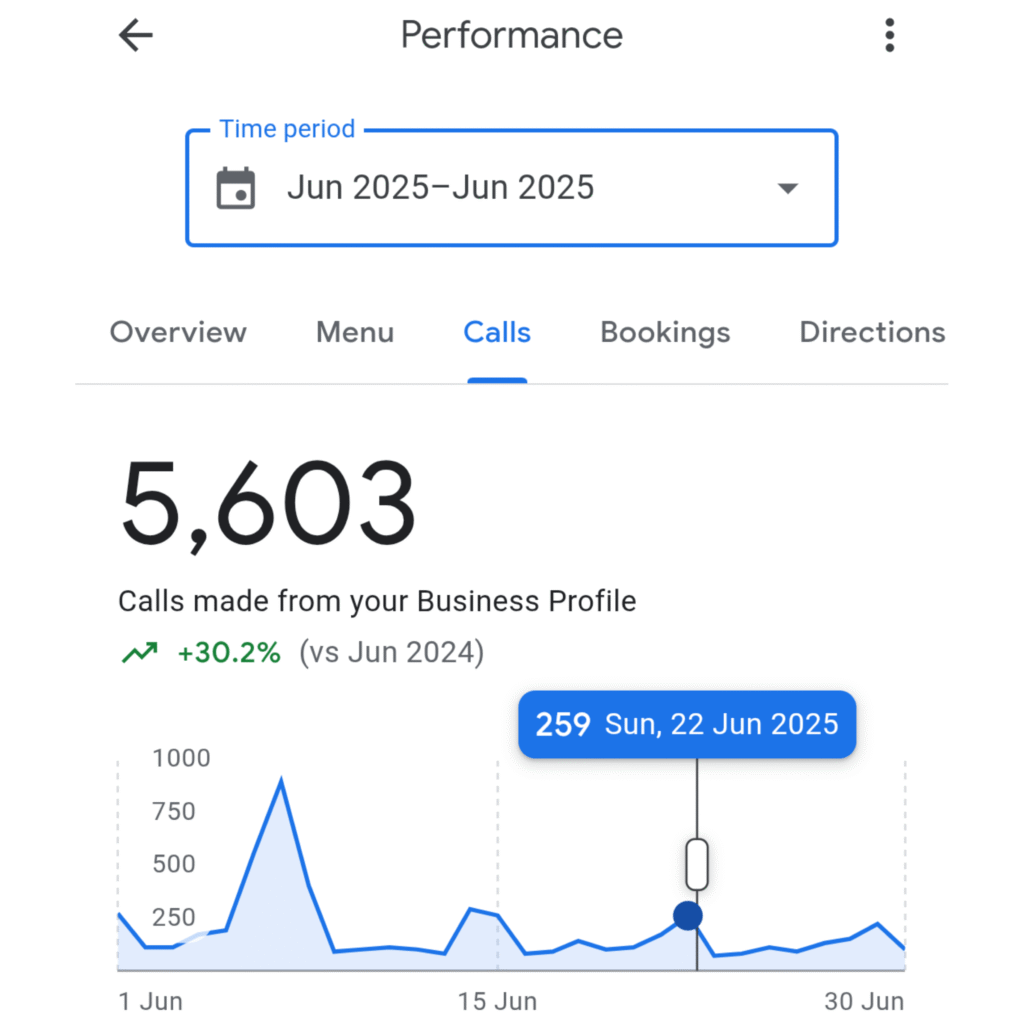Click the calendar icon in Time period
The height and width of the screenshot is (1024, 1024).
click(x=236, y=188)
